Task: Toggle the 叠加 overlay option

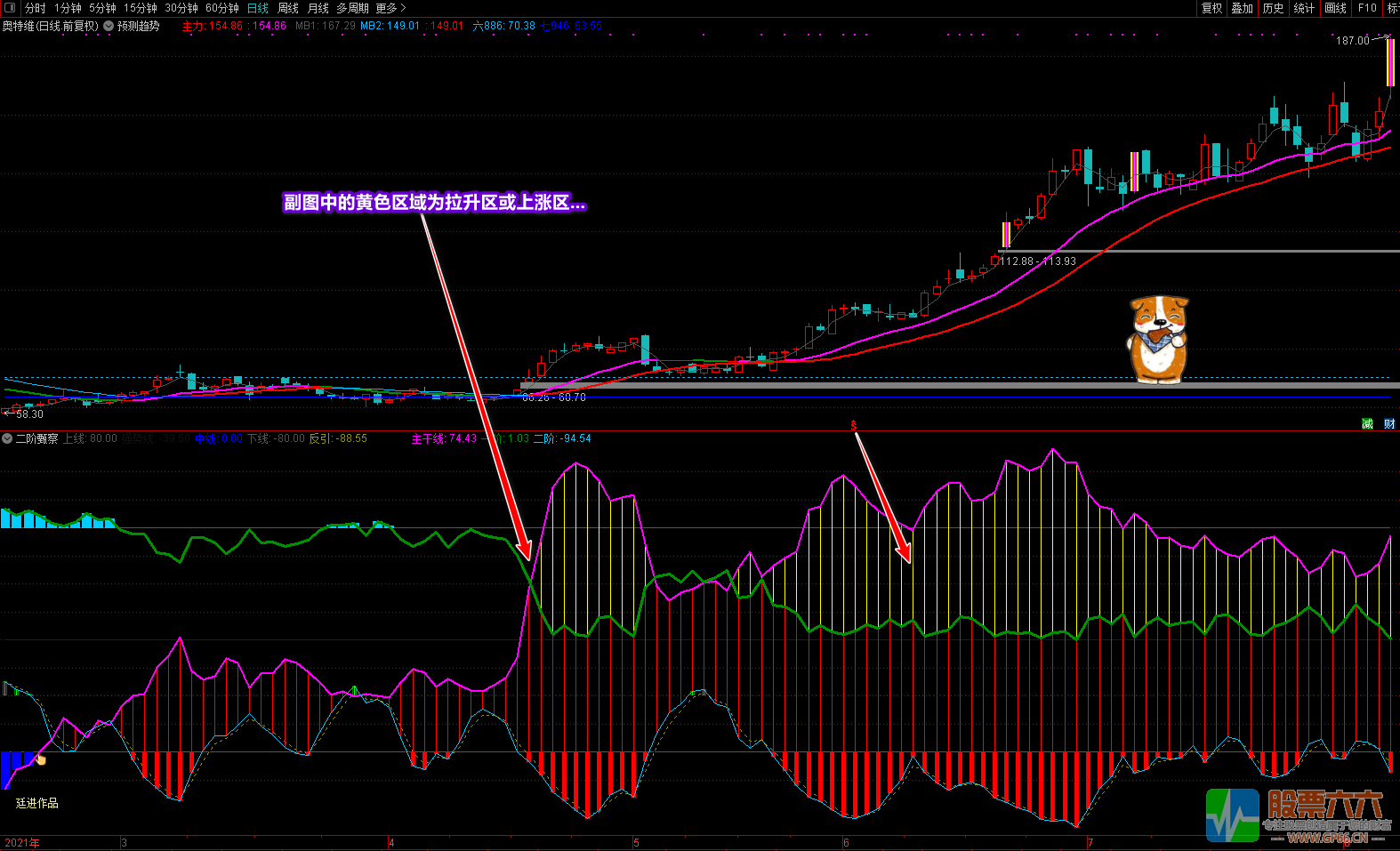Action: (x=1242, y=8)
